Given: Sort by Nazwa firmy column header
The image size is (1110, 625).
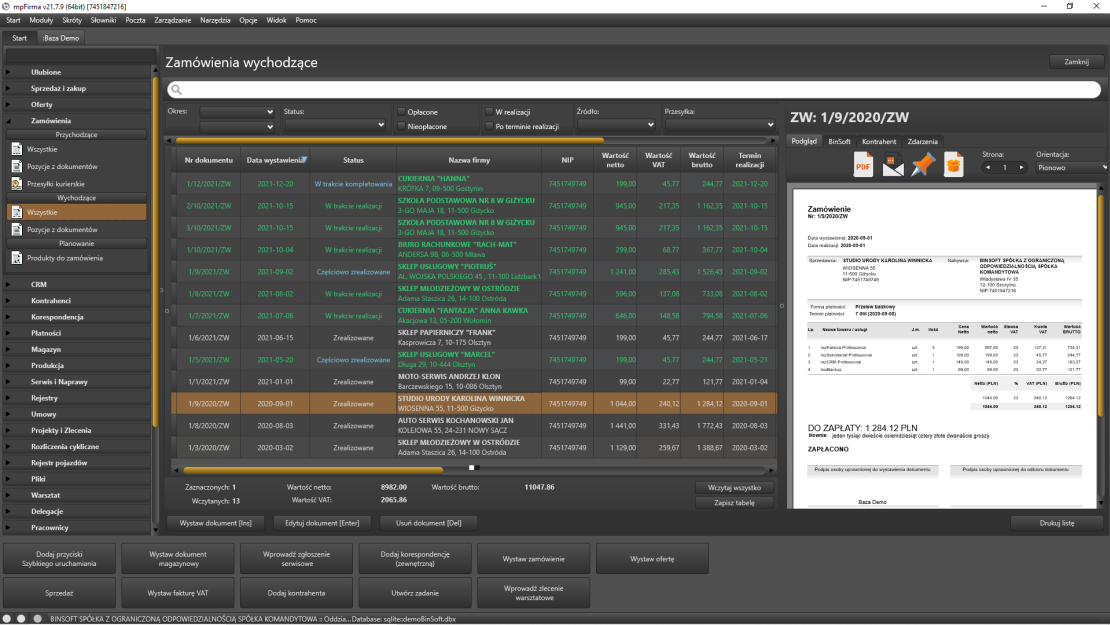Looking at the screenshot, I should 469,160.
